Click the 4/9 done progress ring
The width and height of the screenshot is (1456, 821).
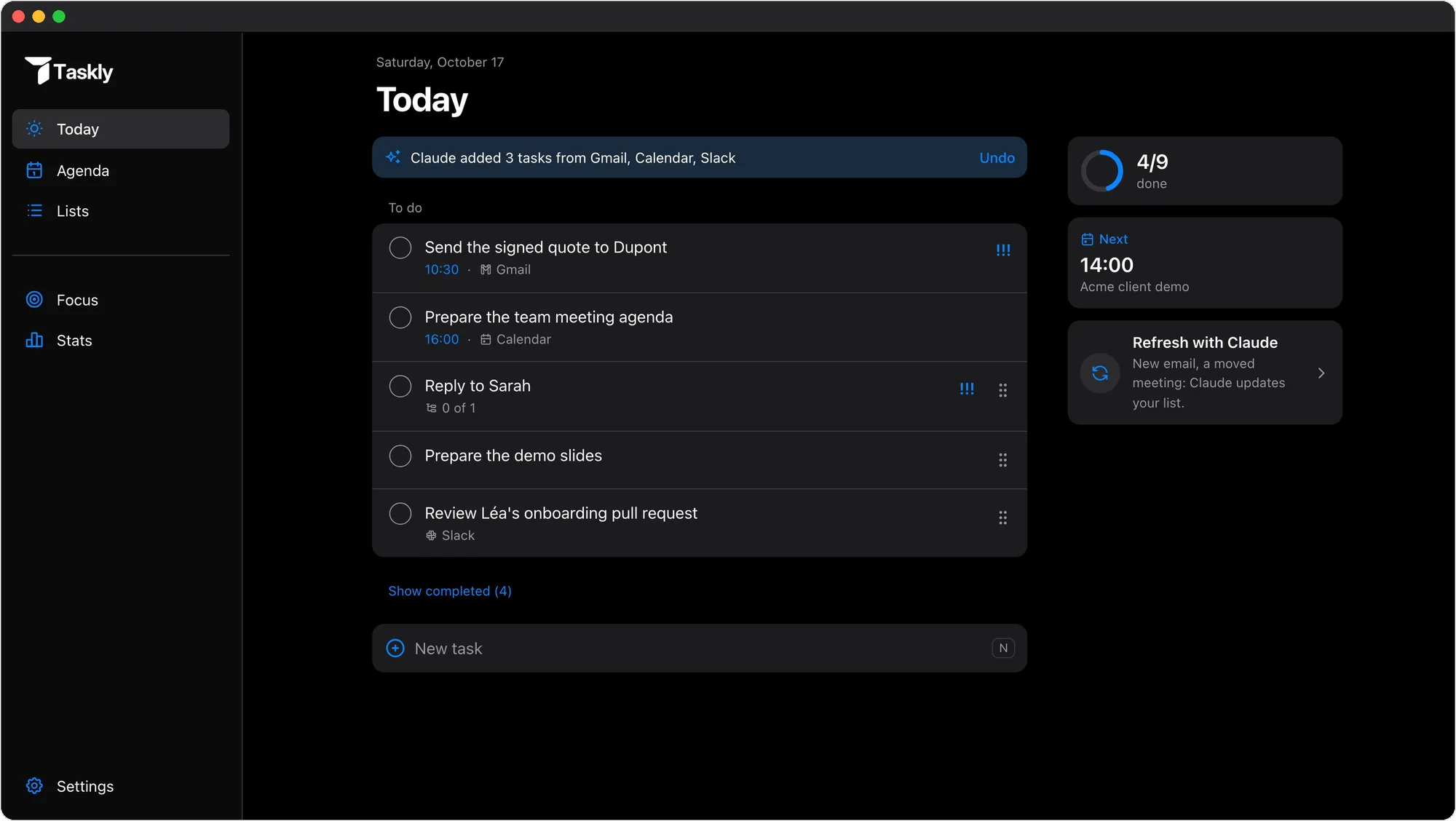[1101, 171]
